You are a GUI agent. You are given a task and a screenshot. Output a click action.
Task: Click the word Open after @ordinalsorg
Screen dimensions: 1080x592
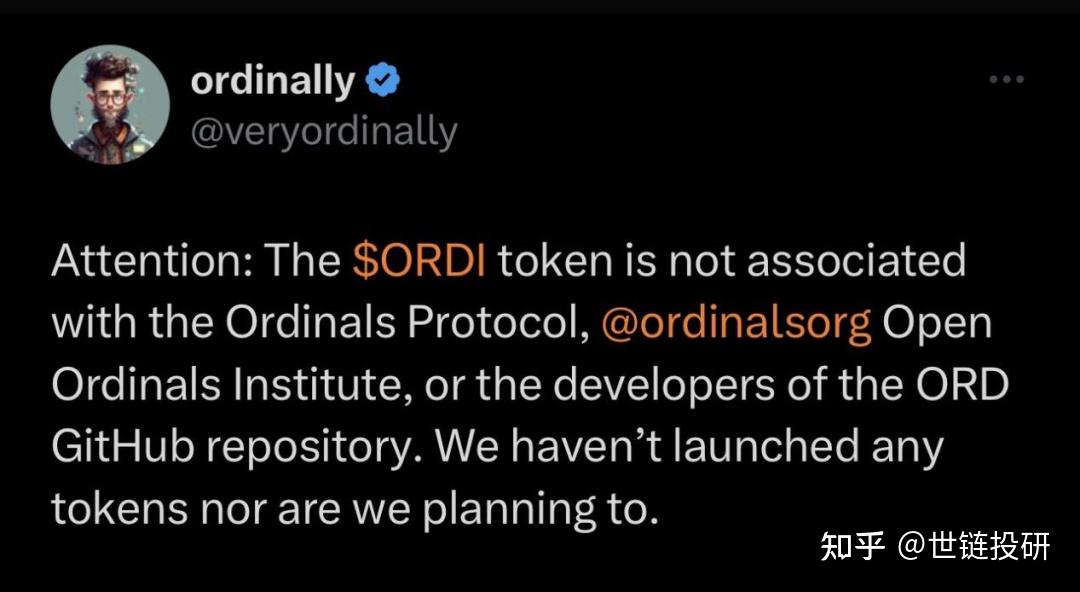(x=937, y=325)
